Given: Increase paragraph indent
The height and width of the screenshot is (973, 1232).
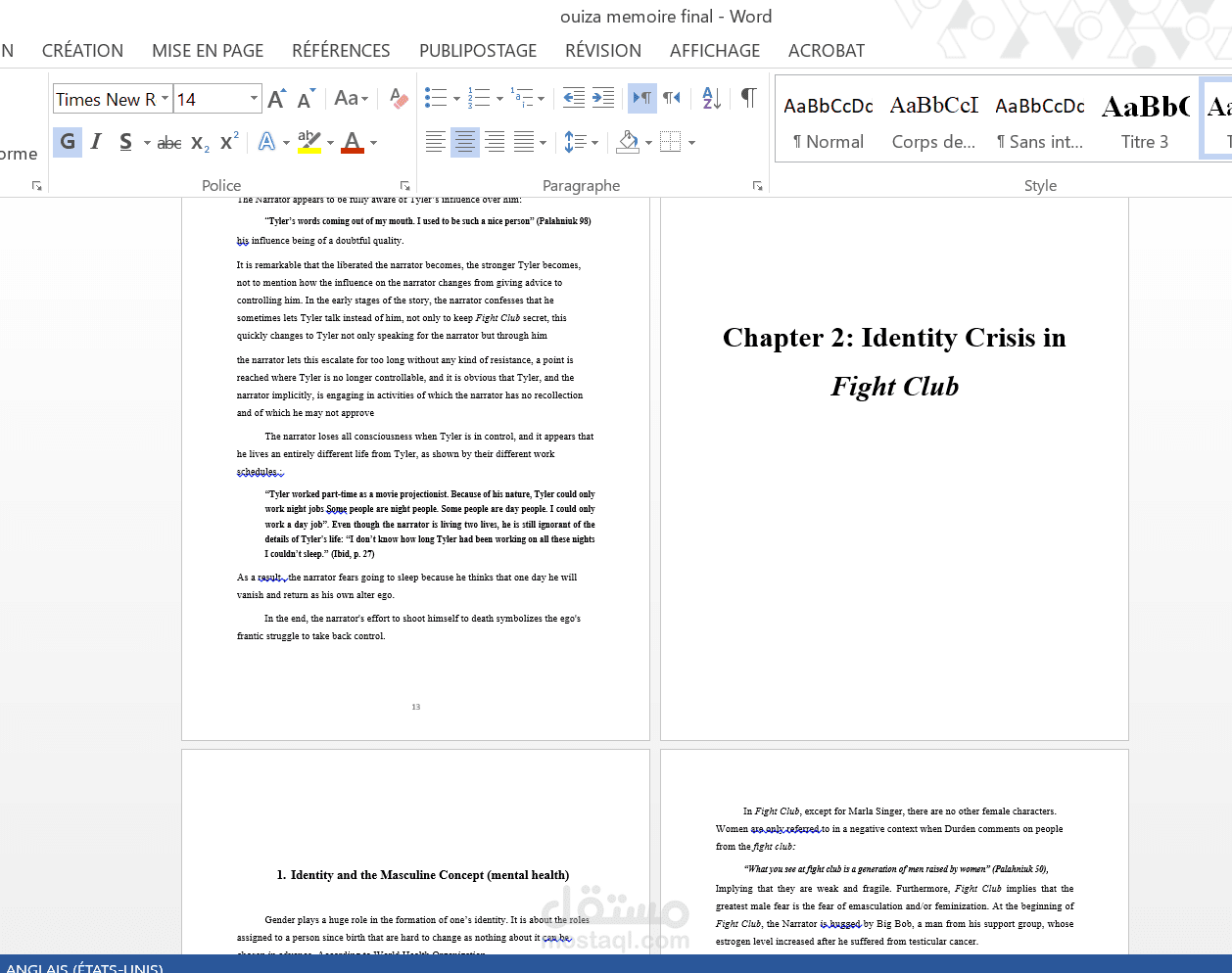Looking at the screenshot, I should click(603, 98).
